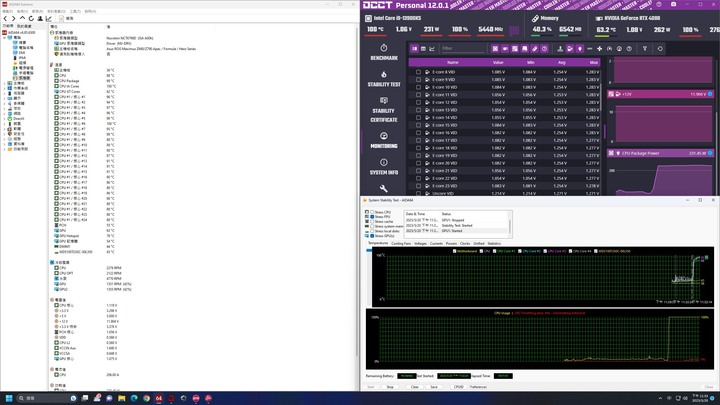720x405 pixels.
Task: Click blue indicator on +12V graph header
Action: pos(710,94)
